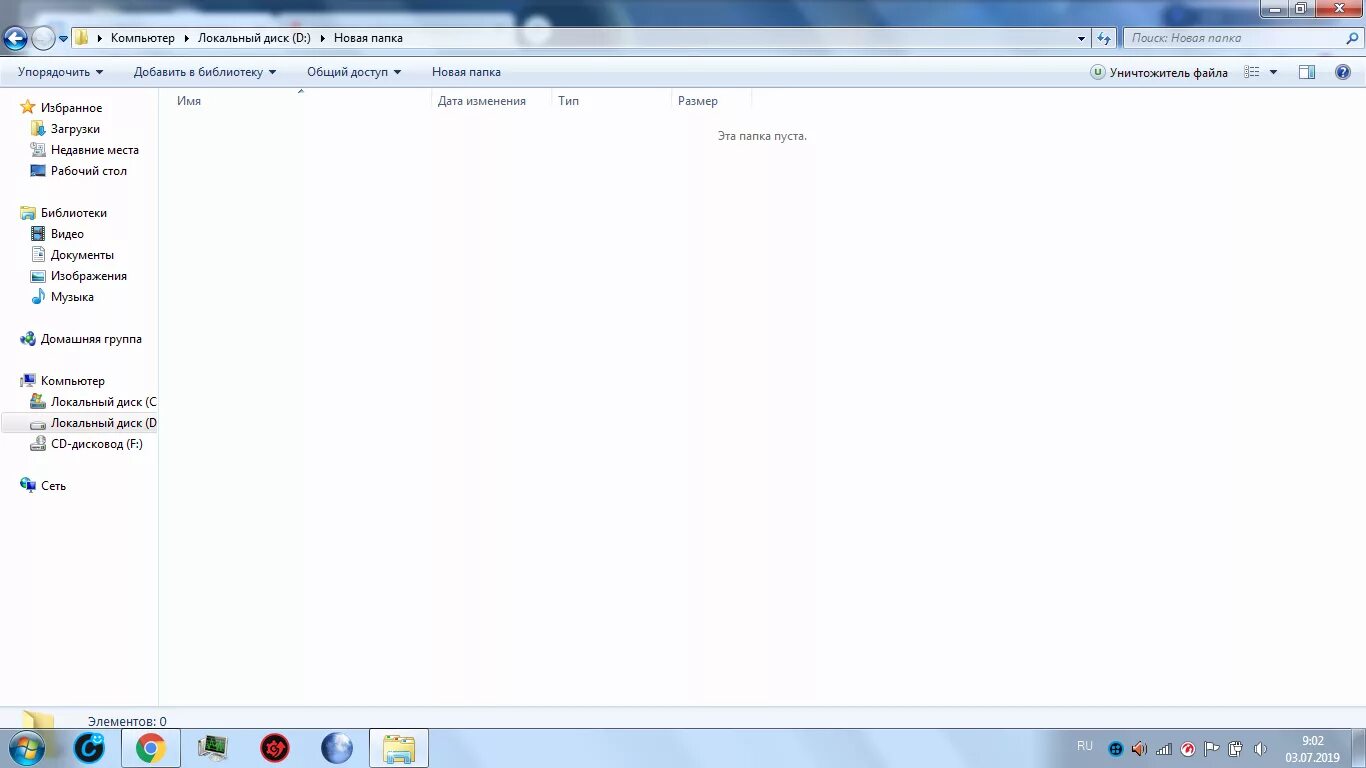
Task: Select Библиотеки in the navigation pane
Action: tap(74, 213)
